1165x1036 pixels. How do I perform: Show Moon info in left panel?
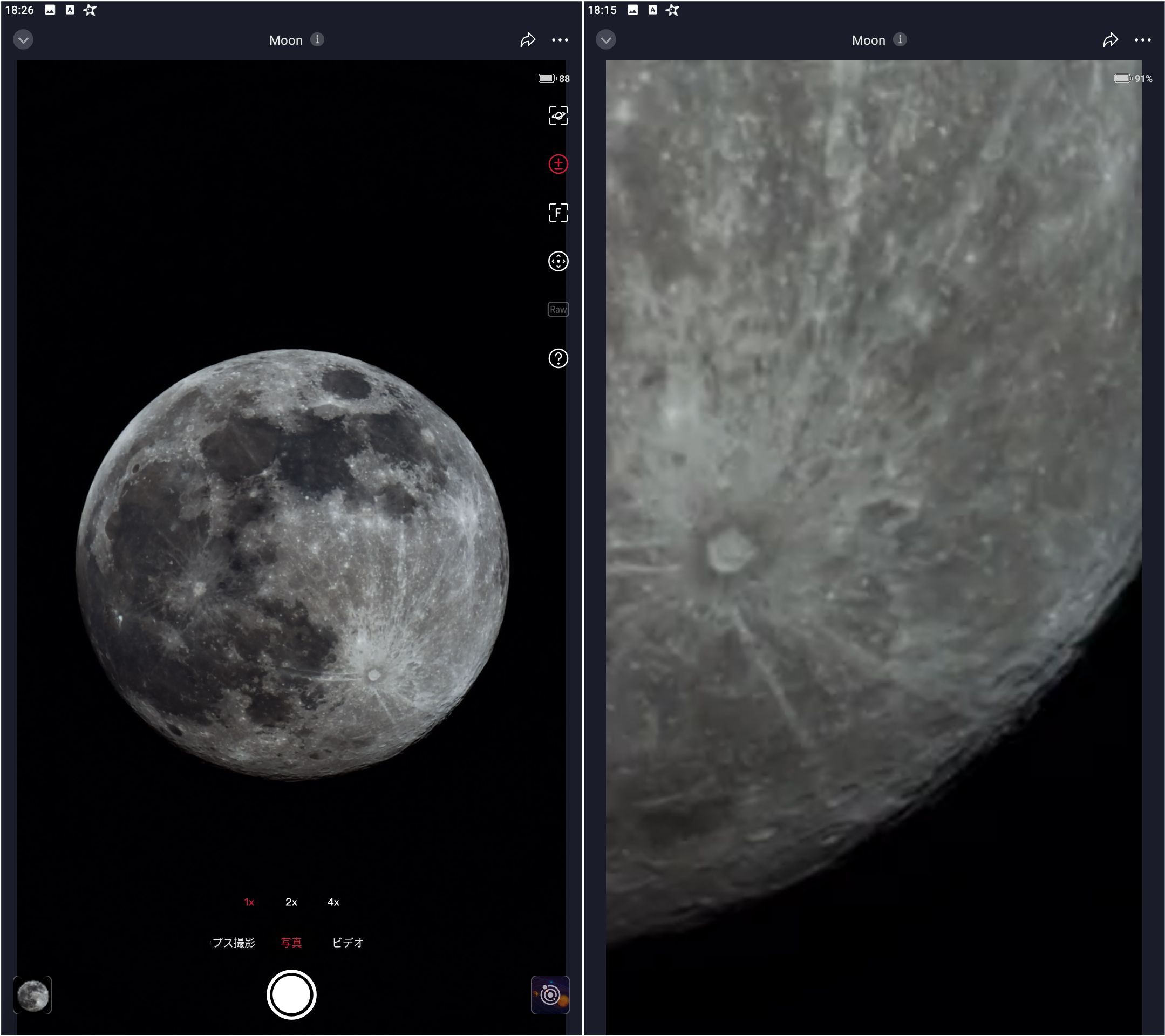[x=317, y=39]
